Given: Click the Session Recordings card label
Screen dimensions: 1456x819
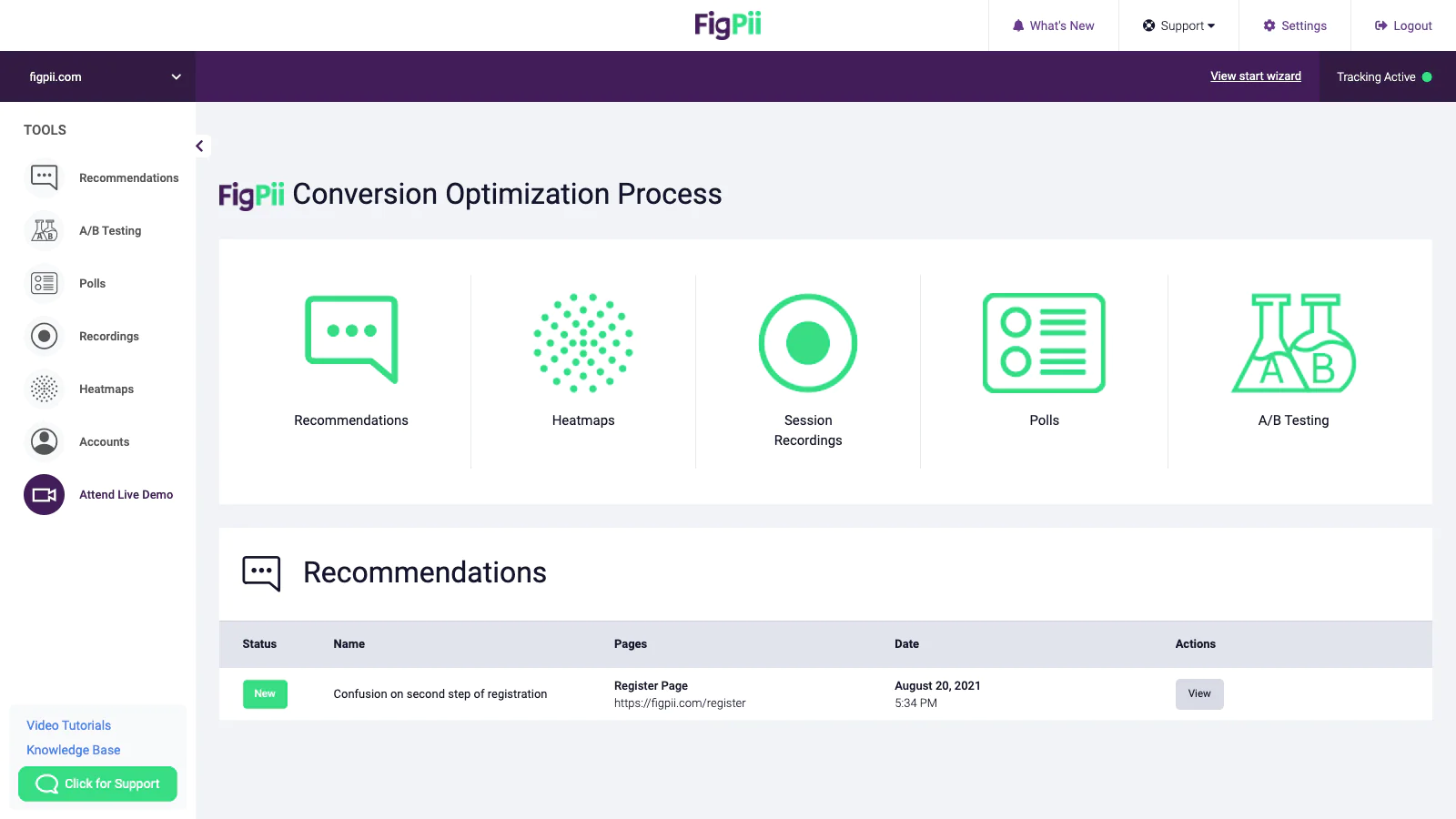Looking at the screenshot, I should [808, 430].
